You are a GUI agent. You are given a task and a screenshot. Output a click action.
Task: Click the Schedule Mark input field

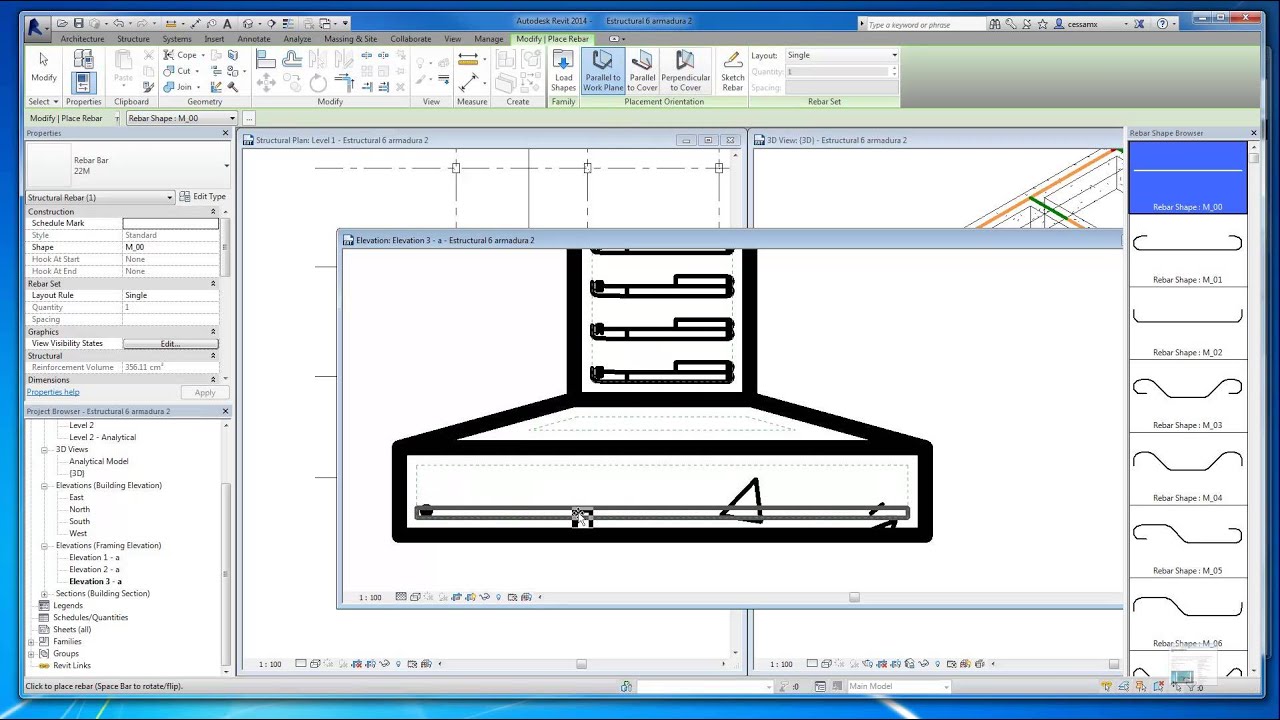(170, 223)
